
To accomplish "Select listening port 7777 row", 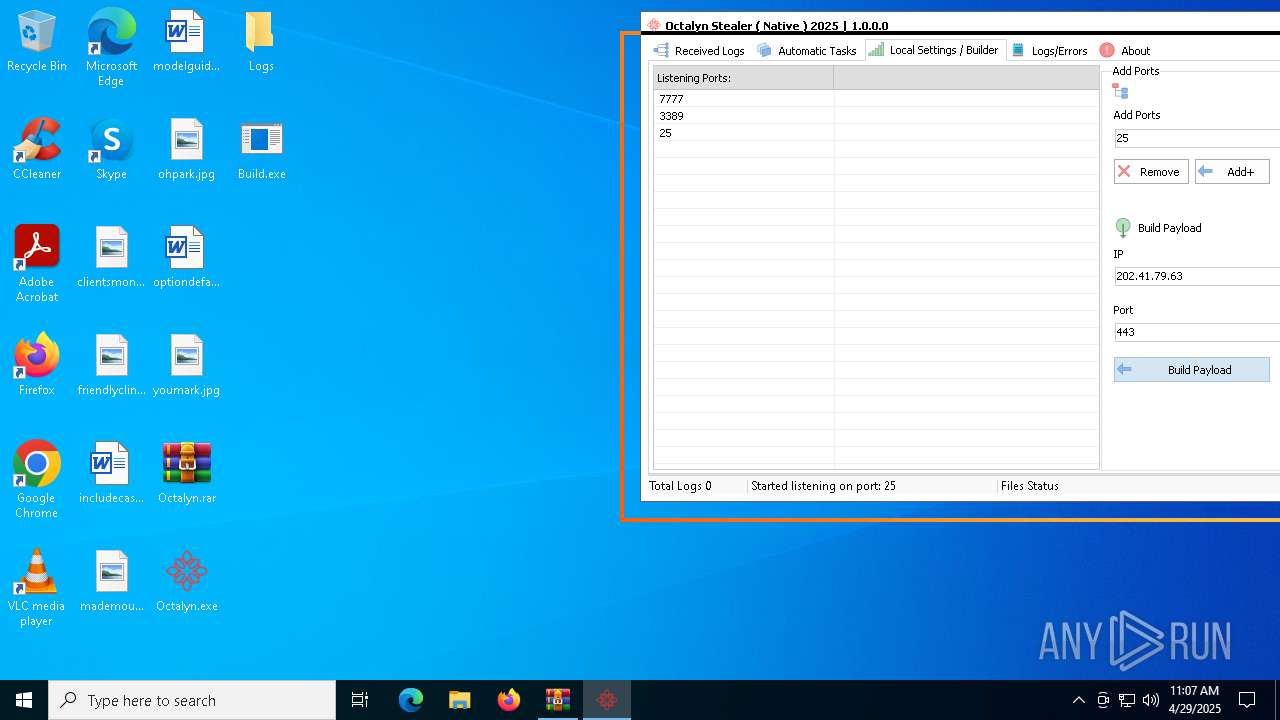I will [876, 99].
